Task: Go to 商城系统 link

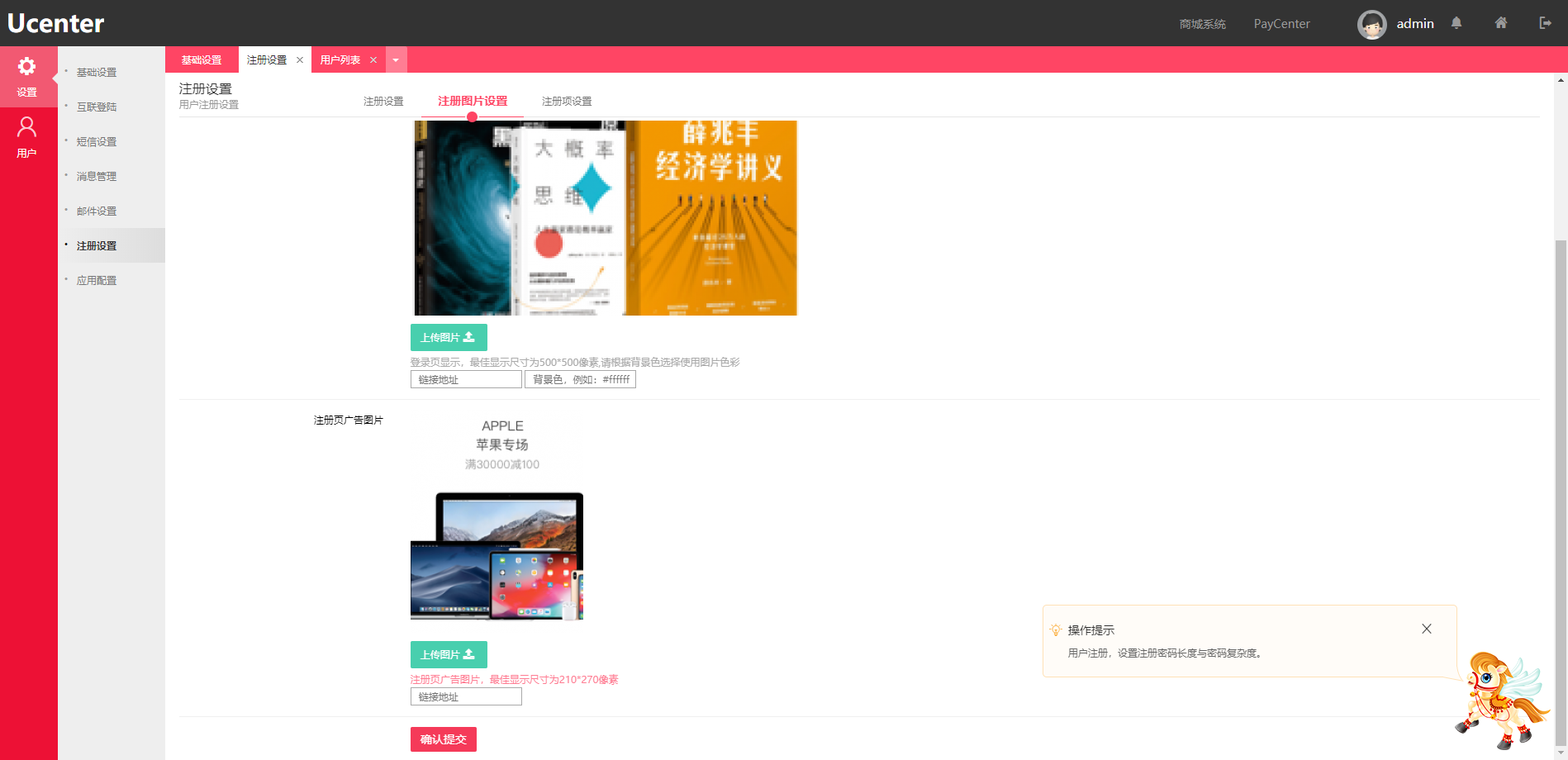Action: (x=1202, y=24)
